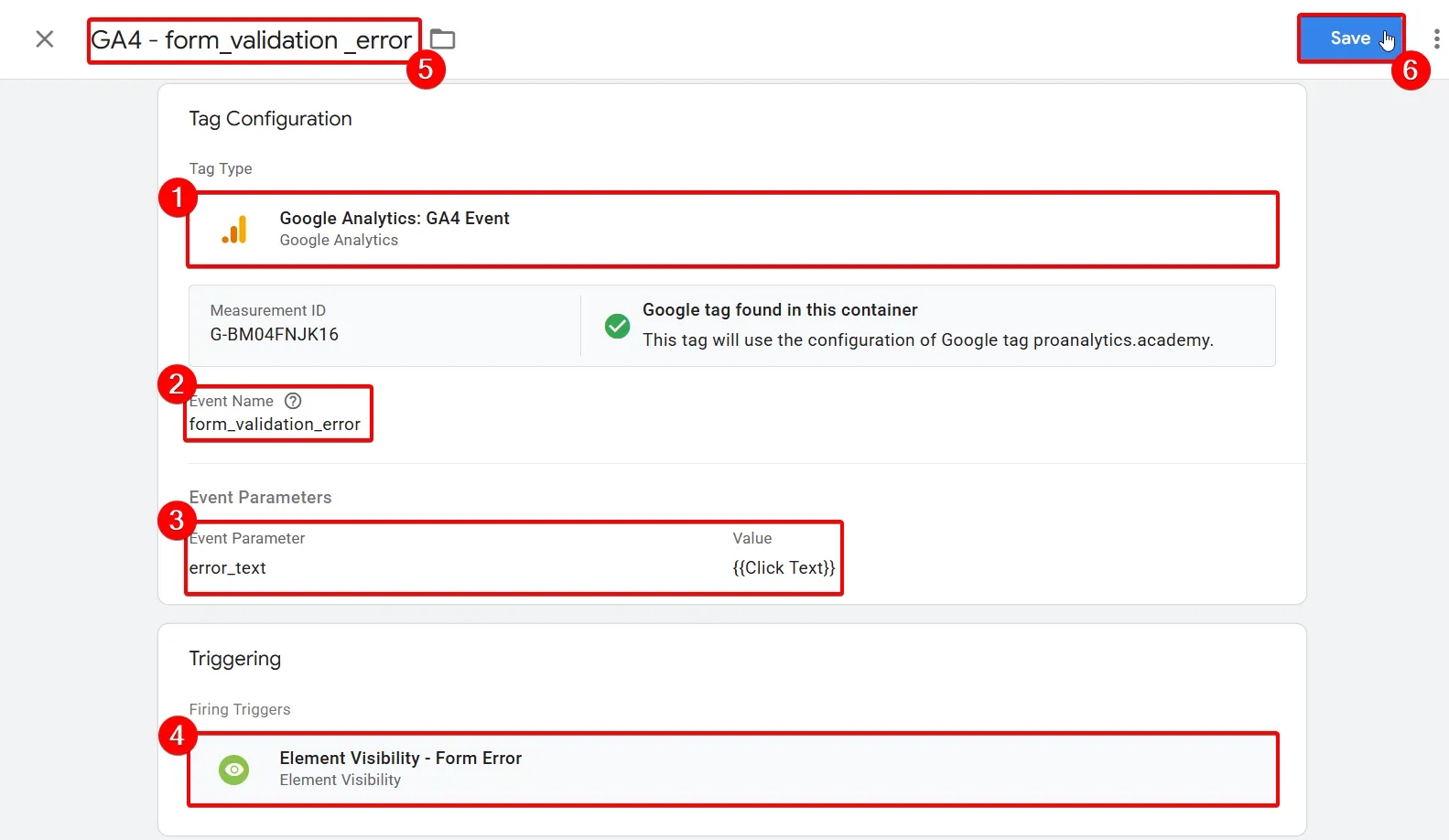1449x840 pixels.
Task: Click the Google Analytics subtitle under tag type
Action: tap(339, 240)
